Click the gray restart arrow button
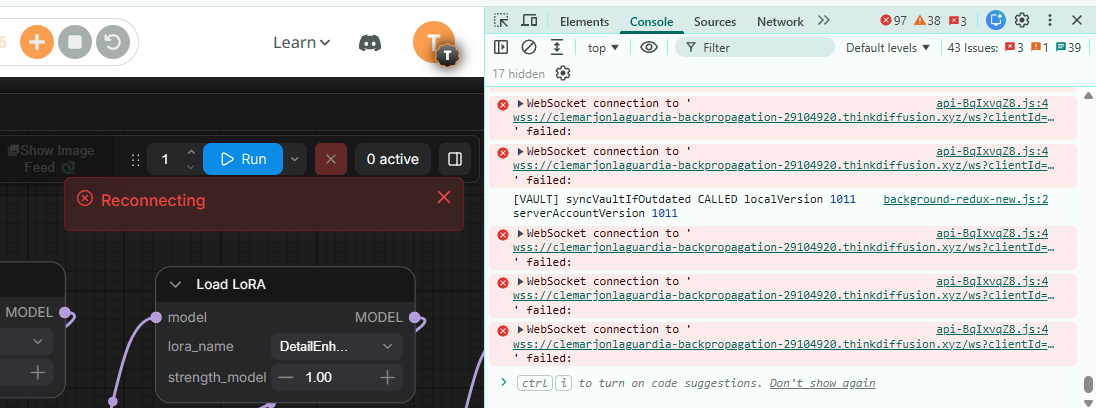Image resolution: width=1096 pixels, height=408 pixels. pos(112,43)
